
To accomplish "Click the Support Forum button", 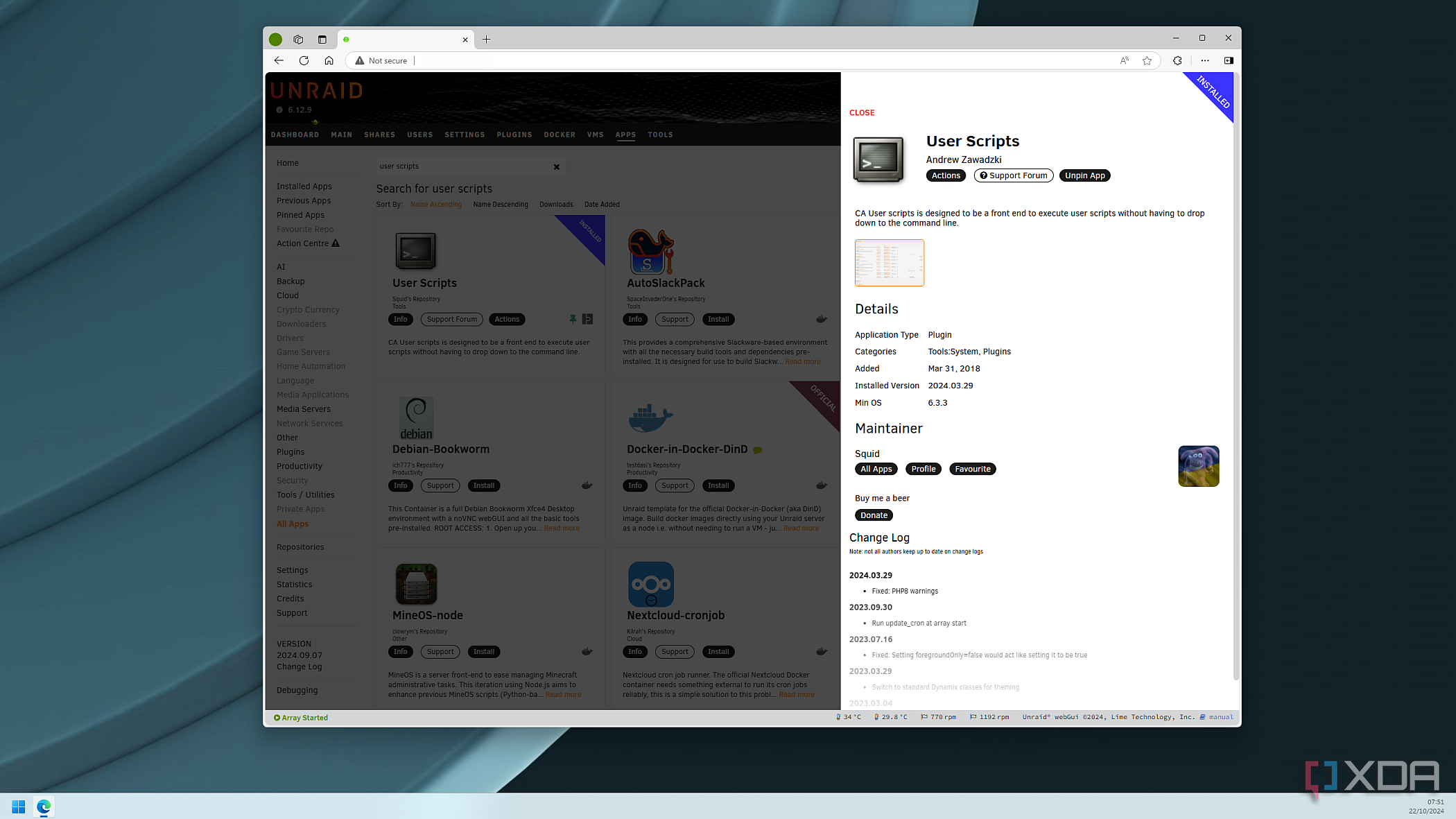I will tap(1012, 175).
